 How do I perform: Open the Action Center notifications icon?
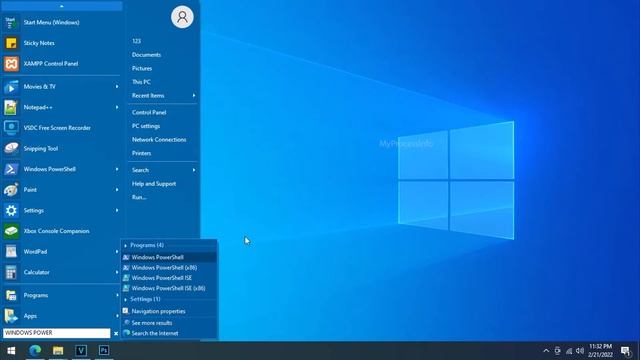point(625,351)
